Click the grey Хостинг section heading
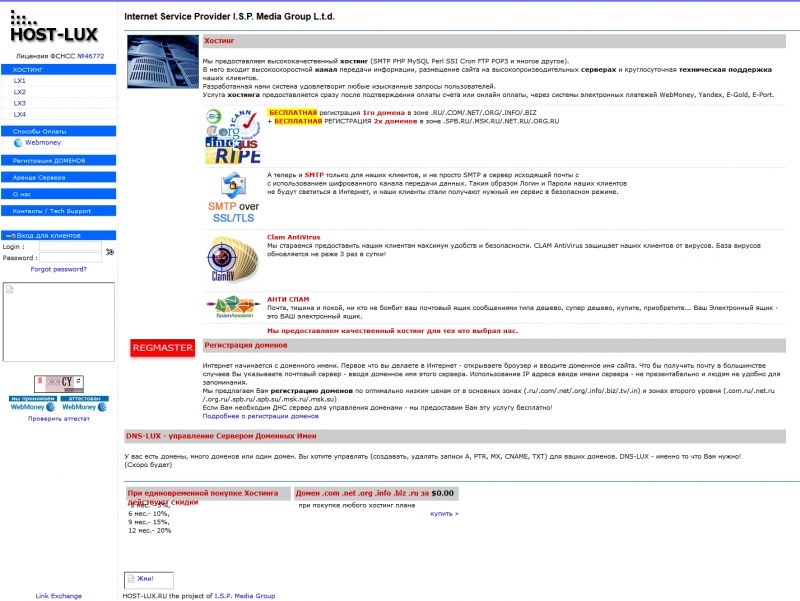The width and height of the screenshot is (800, 601). pos(494,41)
